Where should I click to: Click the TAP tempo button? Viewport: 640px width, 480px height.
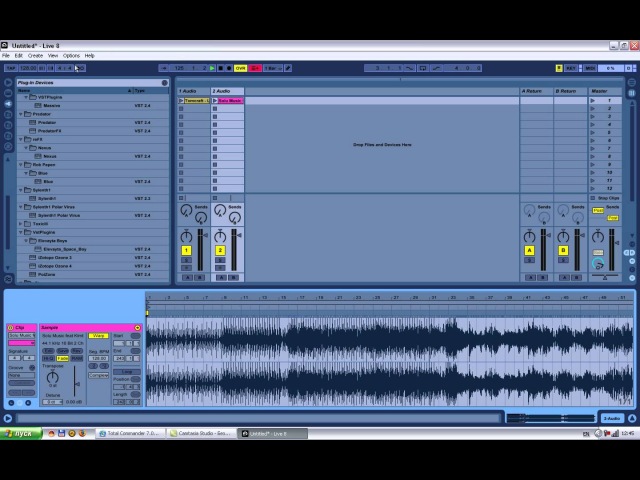tap(11, 68)
